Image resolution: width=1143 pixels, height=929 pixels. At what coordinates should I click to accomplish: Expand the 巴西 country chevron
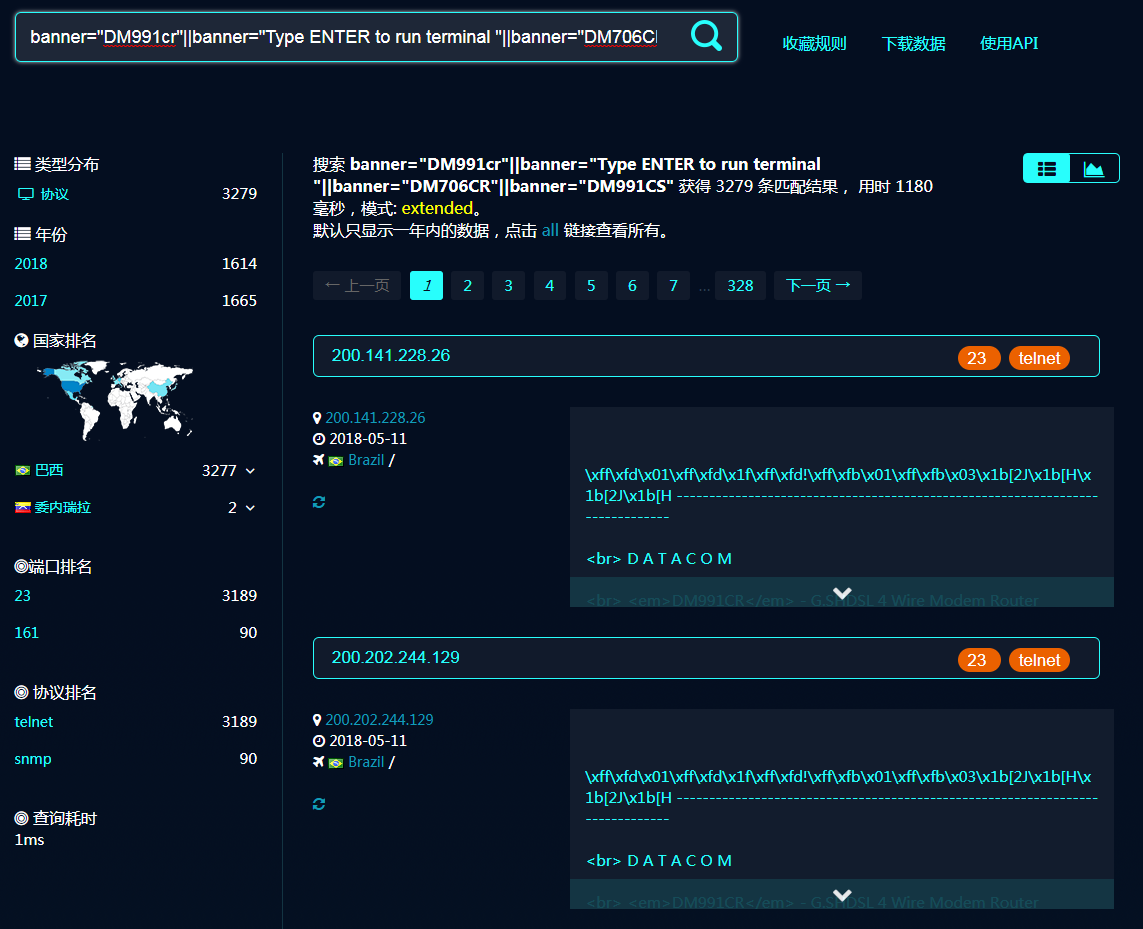251,471
